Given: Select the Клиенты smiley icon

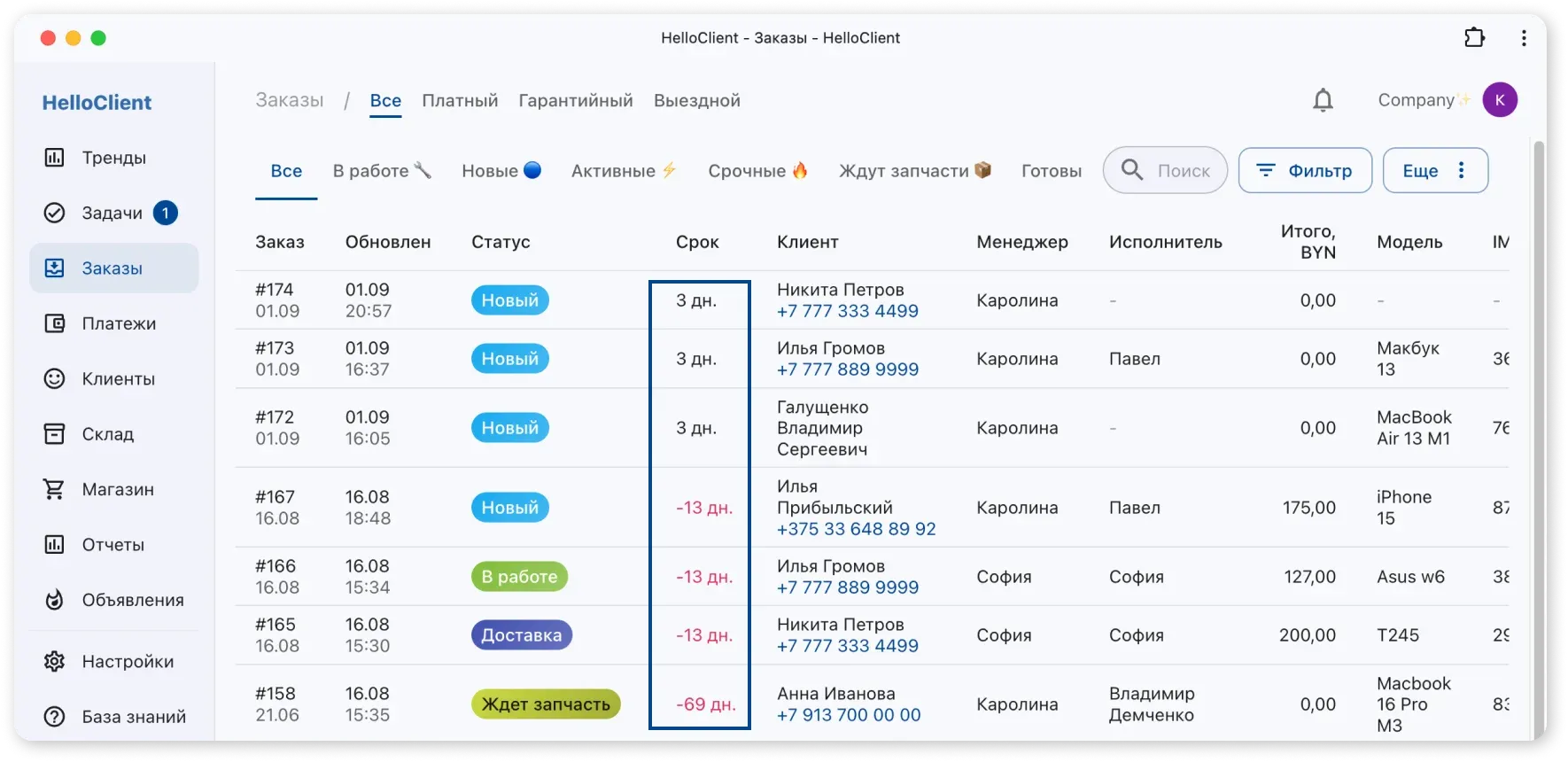Looking at the screenshot, I should [53, 378].
